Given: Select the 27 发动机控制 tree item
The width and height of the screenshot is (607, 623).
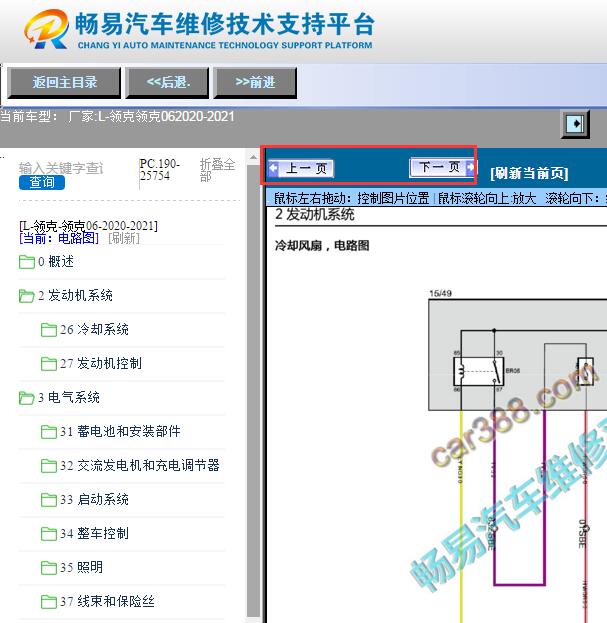Looking at the screenshot, I should click(x=101, y=364).
